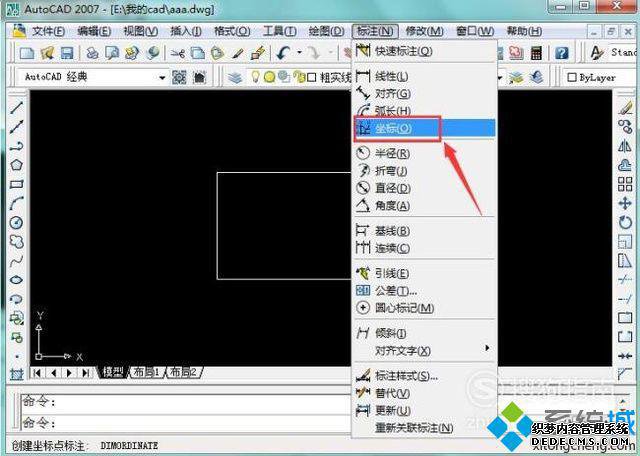The width and height of the screenshot is (640, 456).
Task: Select the Arc draw tool
Action: (x=16, y=203)
